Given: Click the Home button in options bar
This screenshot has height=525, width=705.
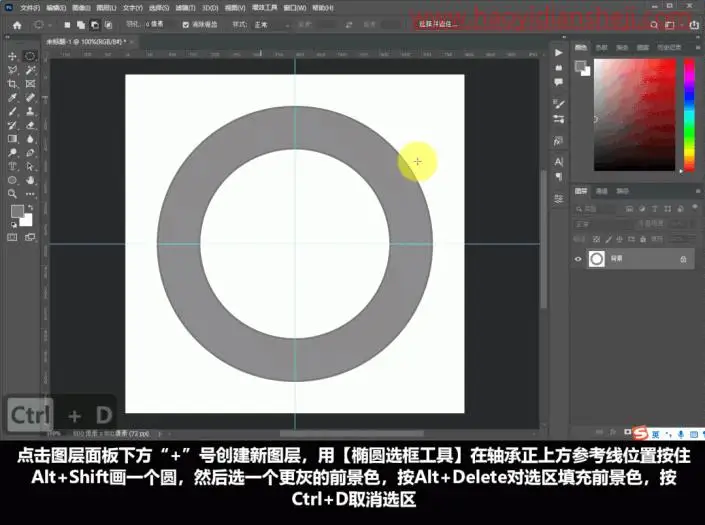Looking at the screenshot, I should (17, 25).
